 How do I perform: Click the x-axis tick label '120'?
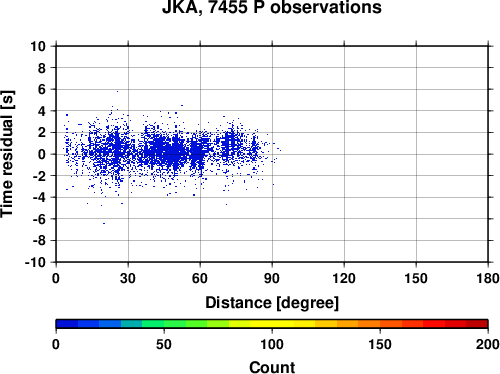coord(344,278)
